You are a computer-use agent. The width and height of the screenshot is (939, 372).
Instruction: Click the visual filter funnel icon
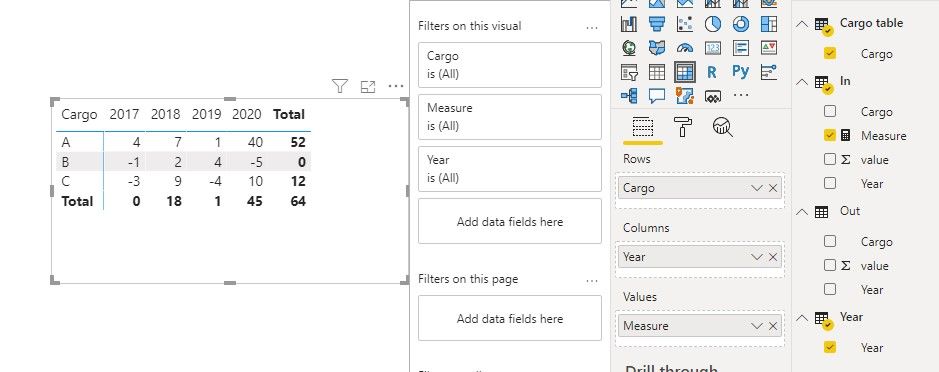tap(340, 86)
